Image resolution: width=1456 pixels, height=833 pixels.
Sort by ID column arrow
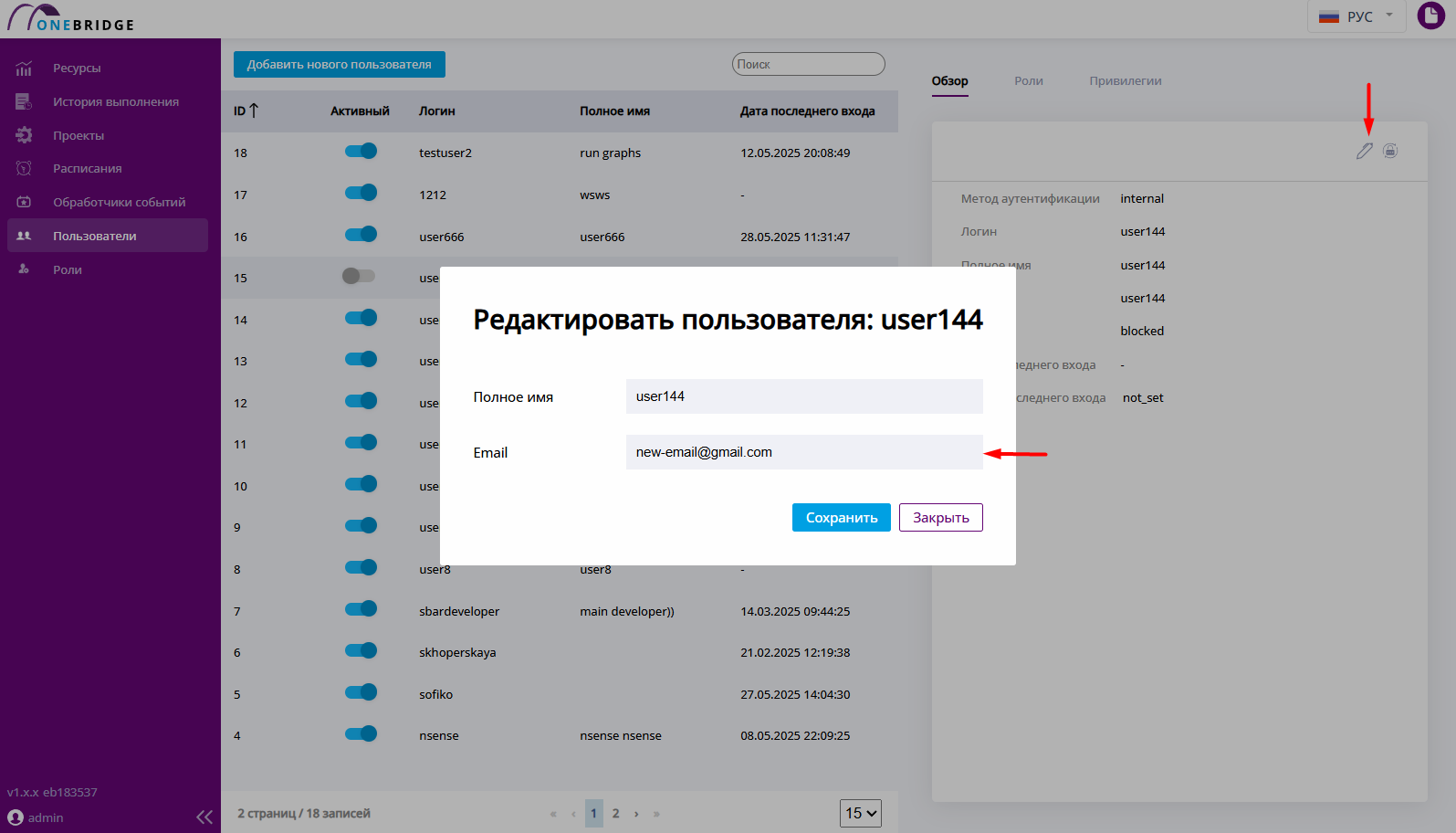click(x=254, y=111)
